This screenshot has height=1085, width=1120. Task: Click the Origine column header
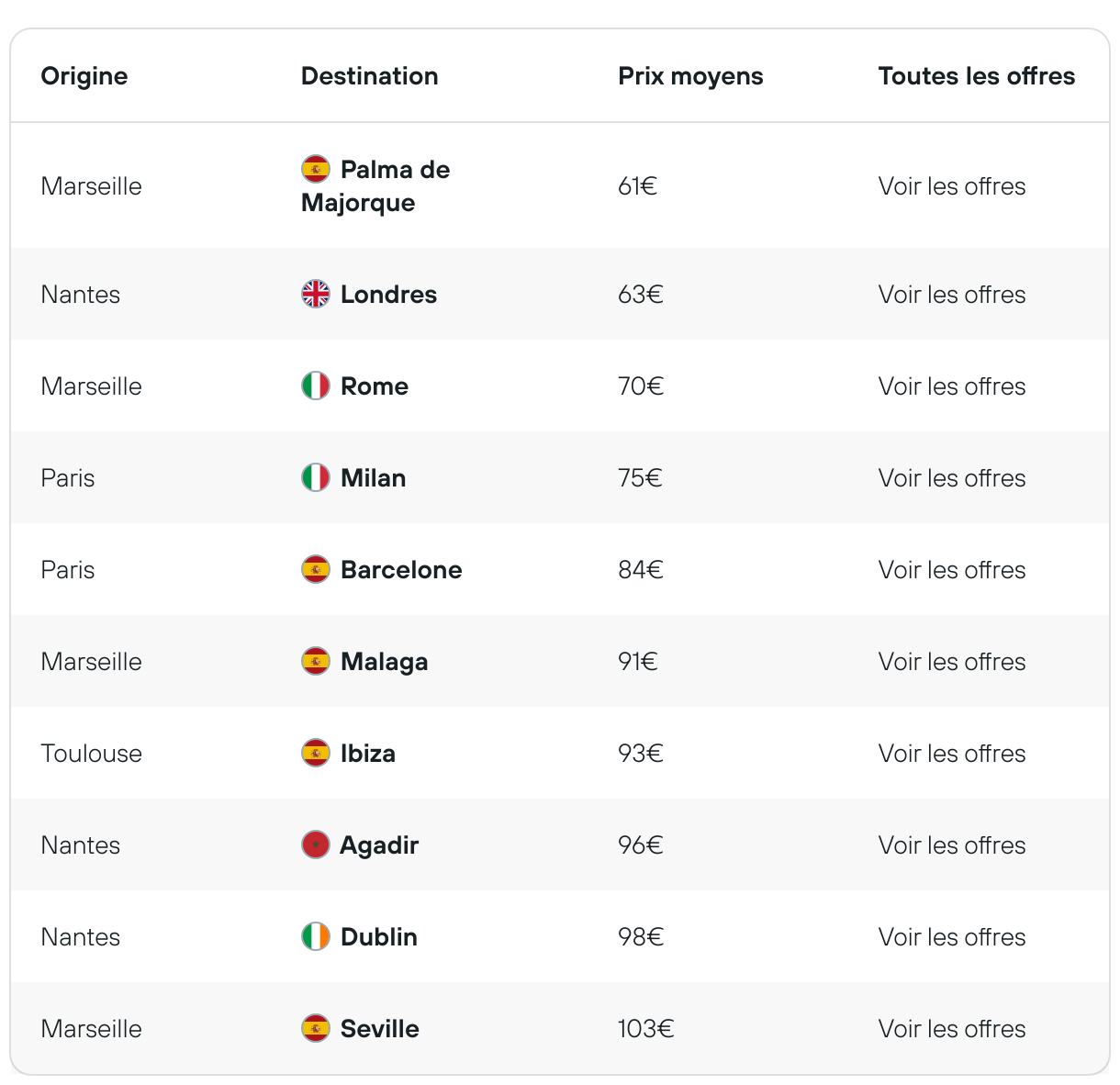[x=84, y=76]
